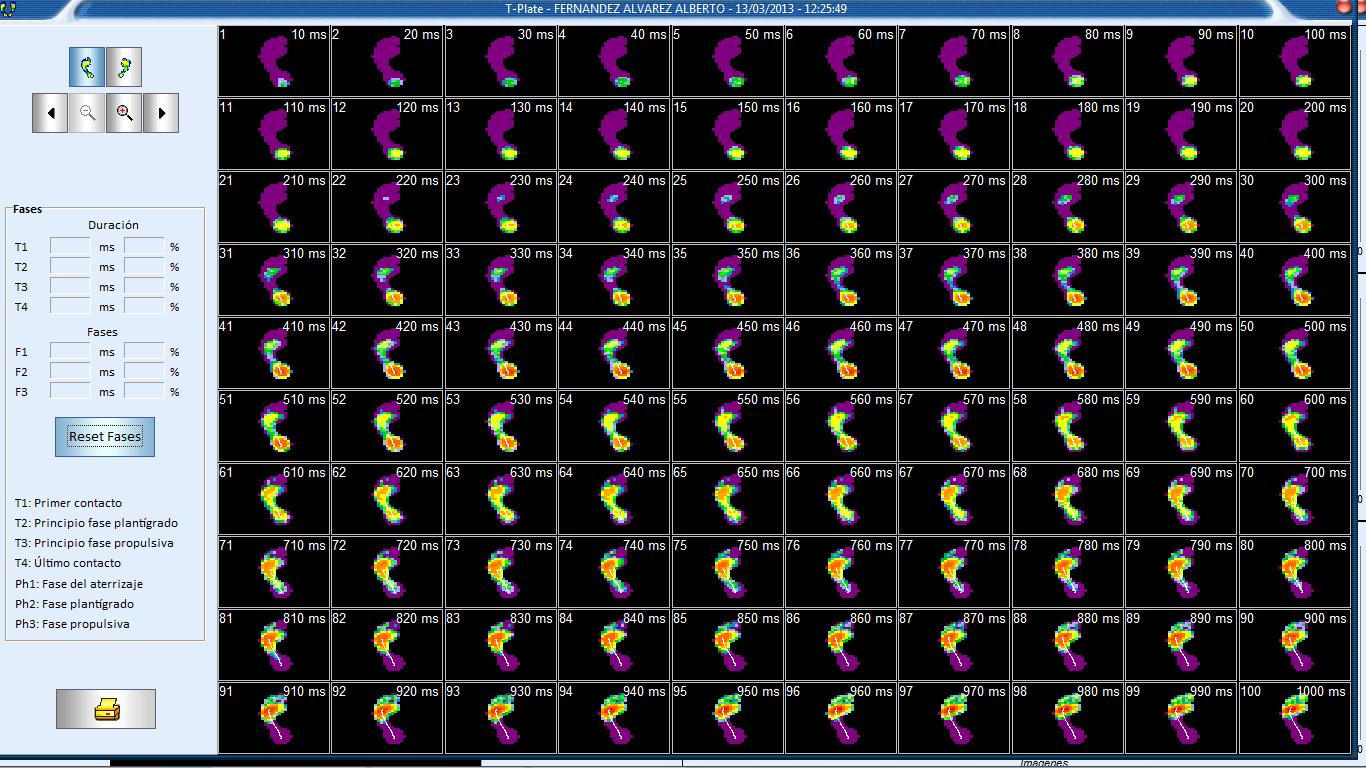Click the 'Ph1: Fase del aterrizaje' legend text
This screenshot has height=768, width=1366.
(79, 584)
